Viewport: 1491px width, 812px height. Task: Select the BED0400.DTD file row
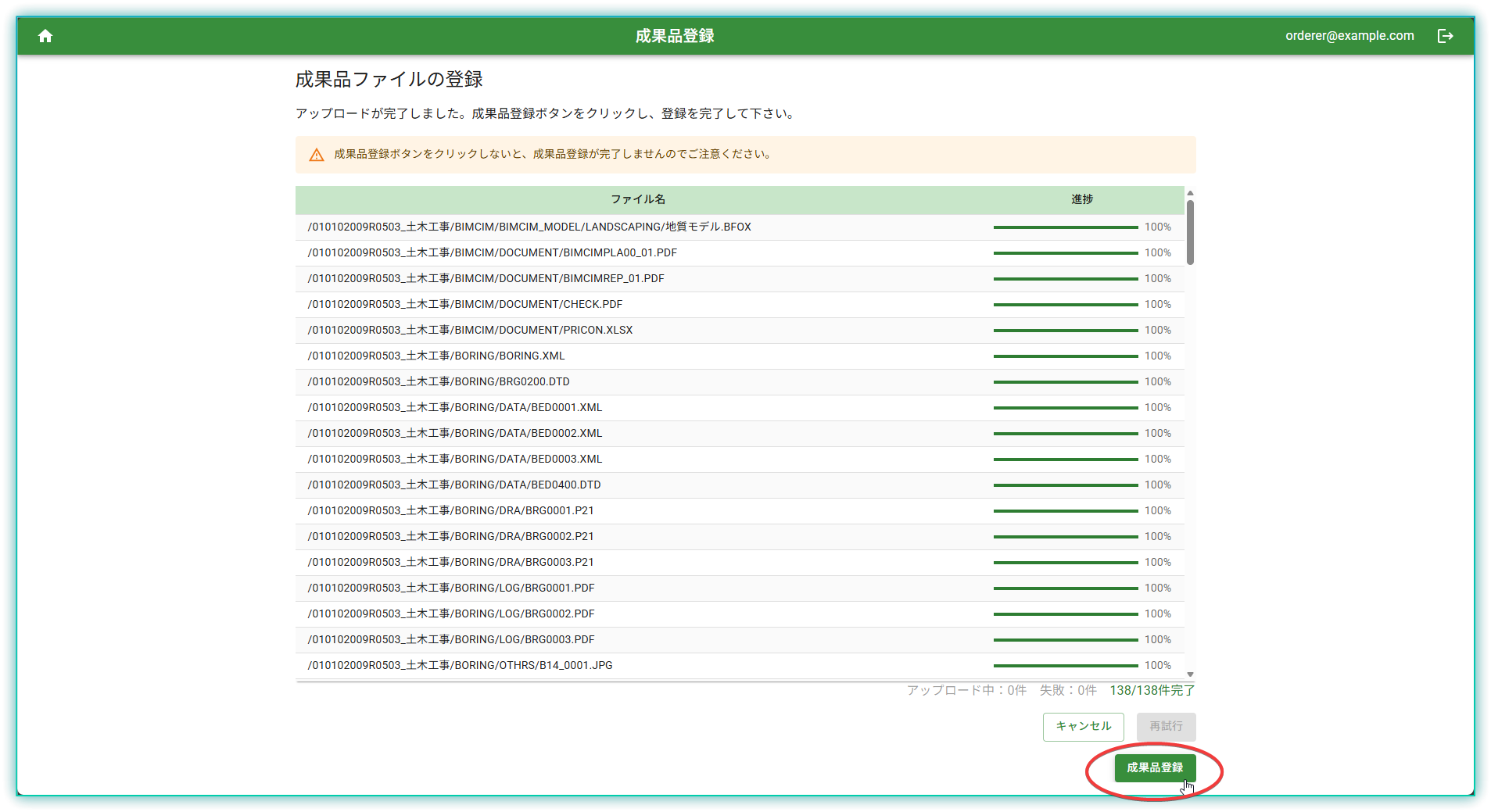[x=740, y=485]
